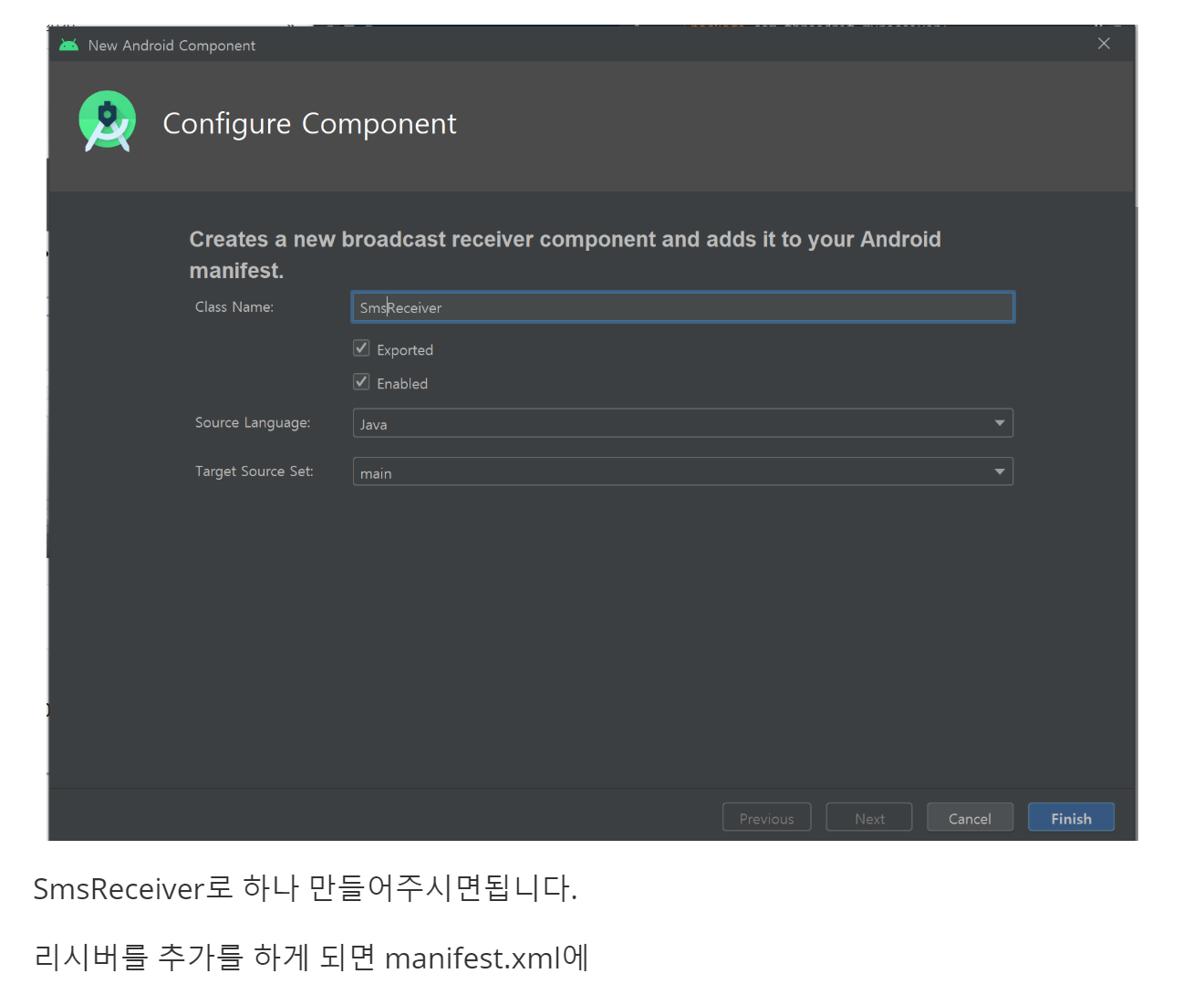Click the New Android Component title text
This screenshot has width=1204, height=984.
tap(171, 46)
